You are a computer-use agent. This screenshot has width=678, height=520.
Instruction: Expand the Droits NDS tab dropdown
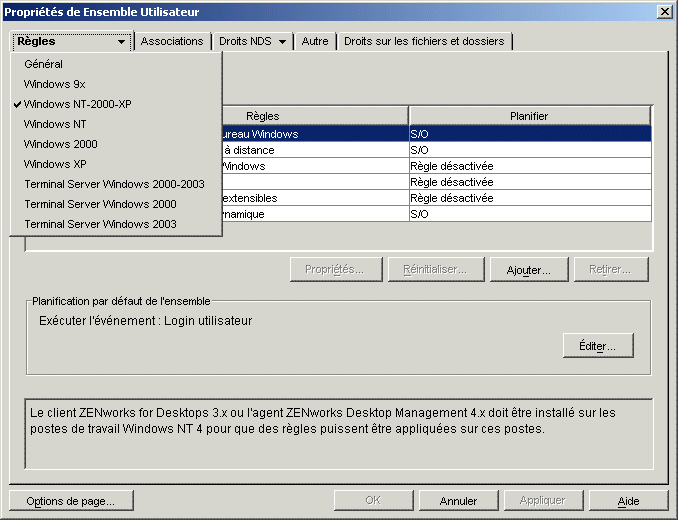283,42
